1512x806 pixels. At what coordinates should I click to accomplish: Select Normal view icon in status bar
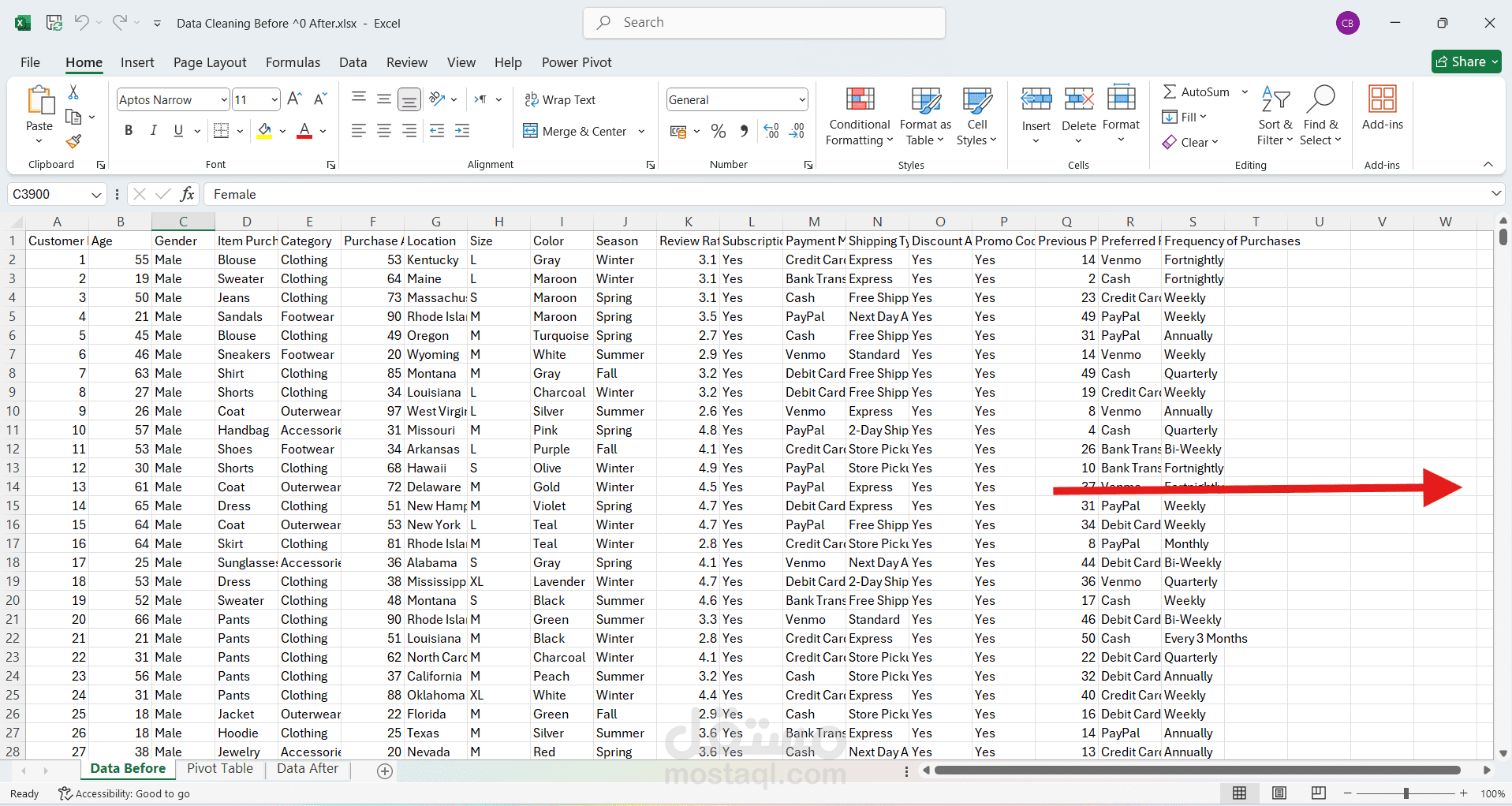1240,793
